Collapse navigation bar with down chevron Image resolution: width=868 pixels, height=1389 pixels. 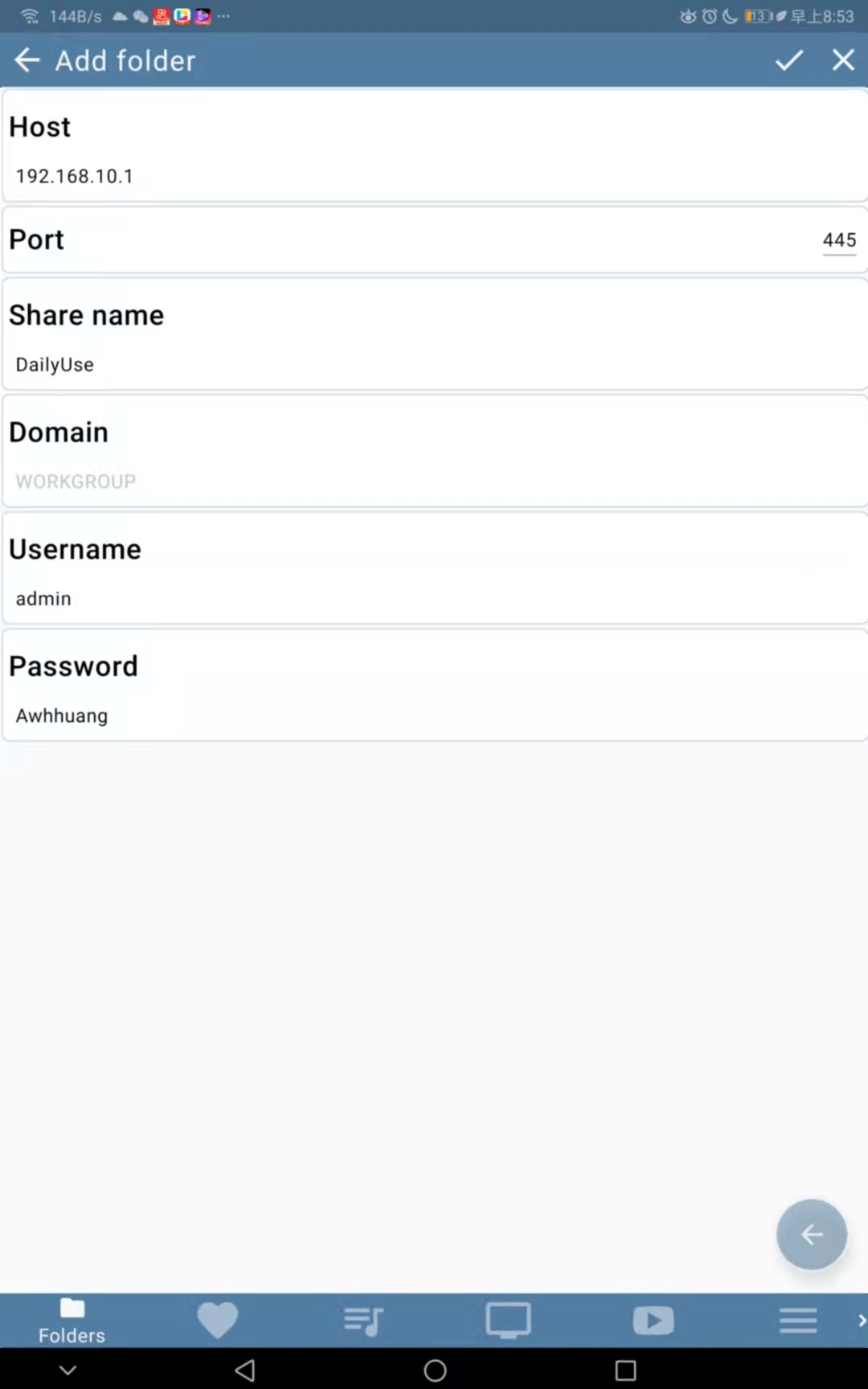point(68,1370)
